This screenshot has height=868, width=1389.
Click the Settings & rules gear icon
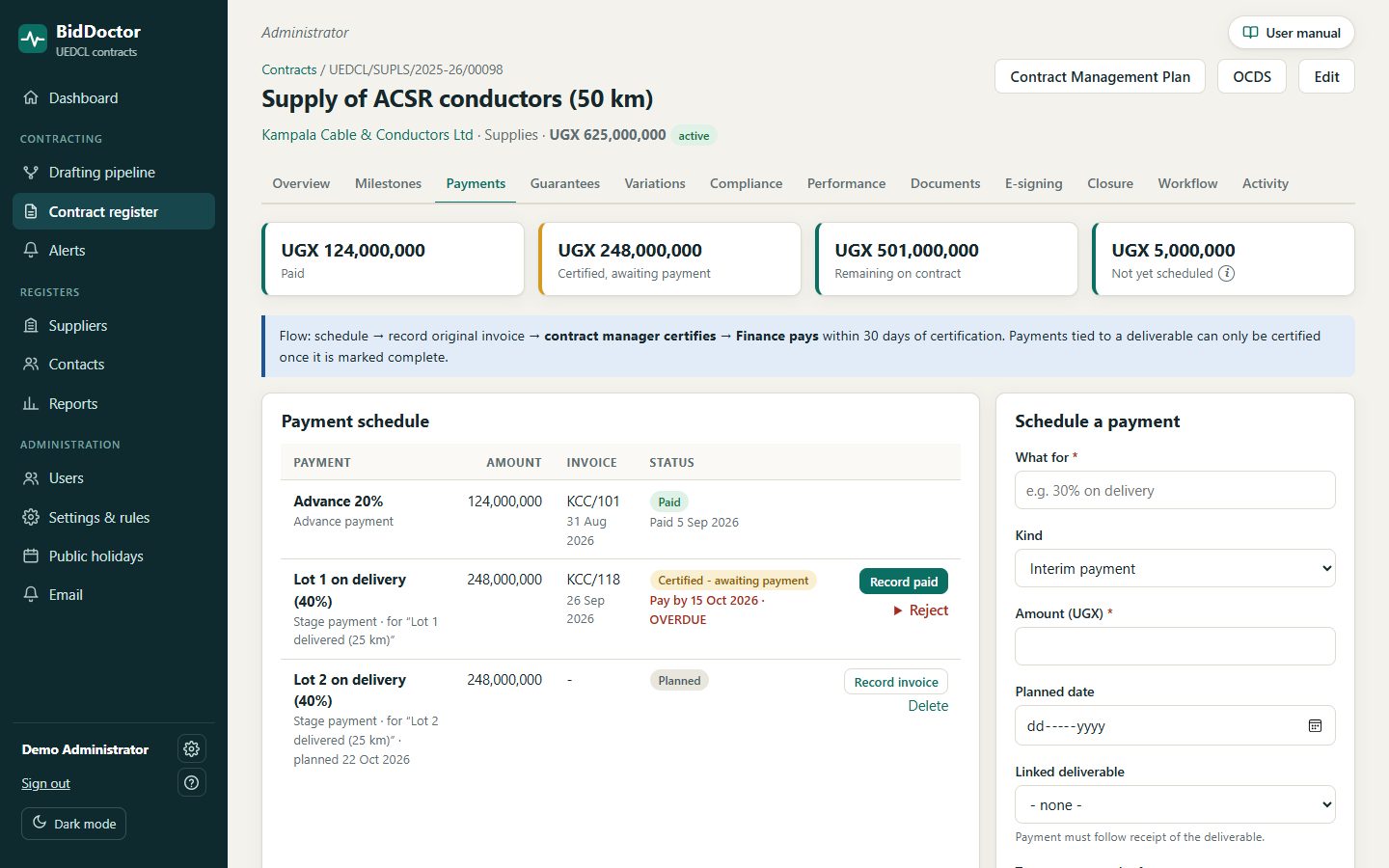coord(31,517)
